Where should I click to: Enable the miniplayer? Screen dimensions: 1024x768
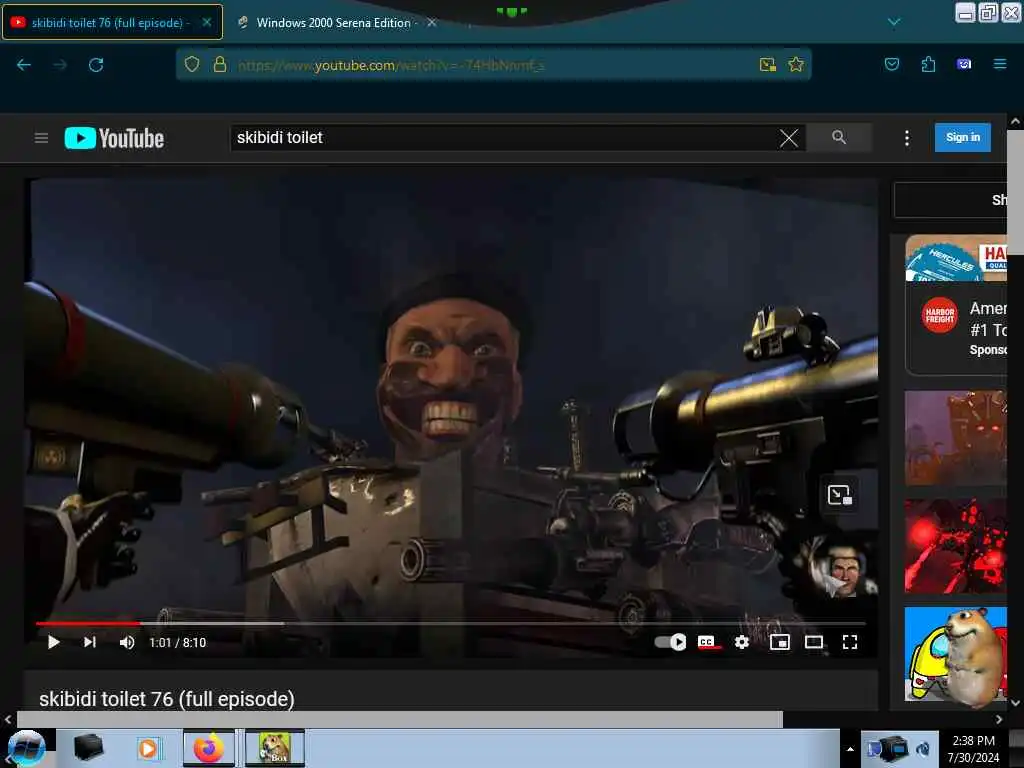tap(780, 642)
